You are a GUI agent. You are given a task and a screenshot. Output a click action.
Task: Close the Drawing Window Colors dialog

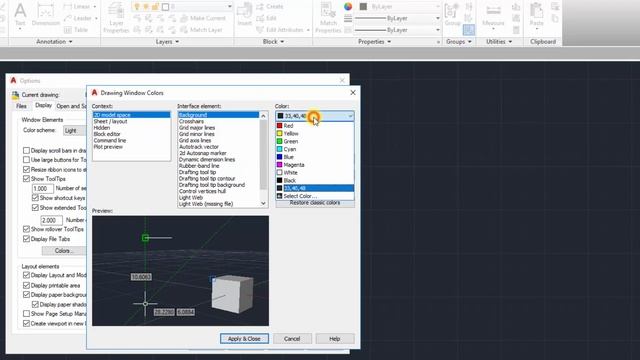click(353, 93)
